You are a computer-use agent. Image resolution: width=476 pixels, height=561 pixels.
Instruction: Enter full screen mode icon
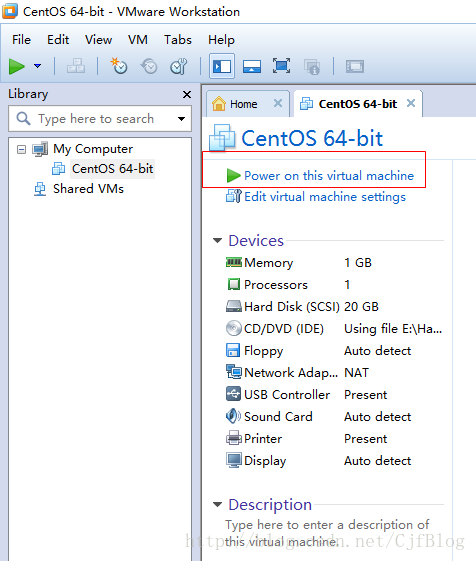coord(282,66)
